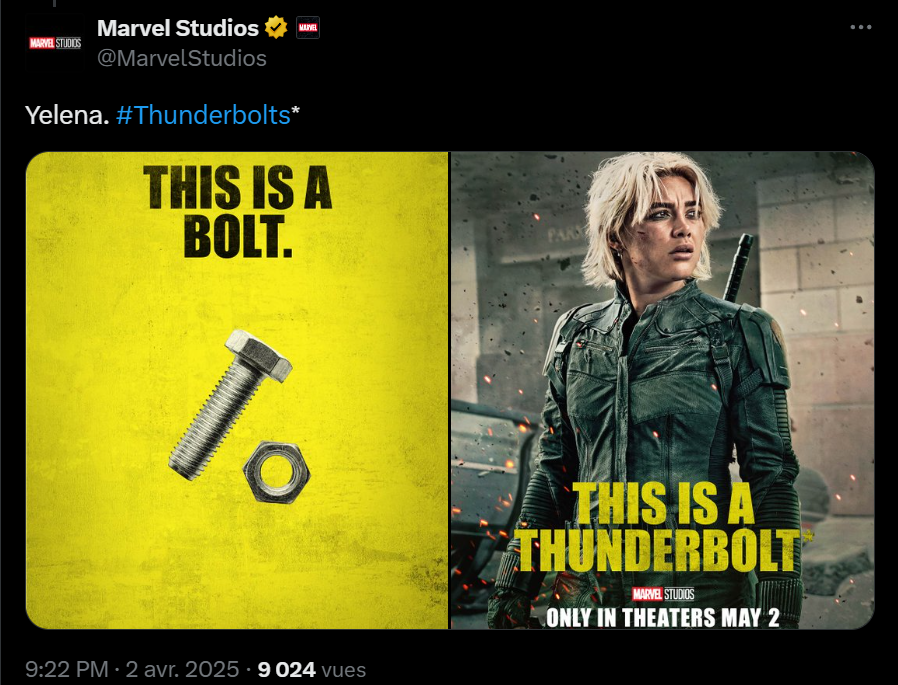Click the 'vues' label after count
The height and width of the screenshot is (685, 898).
(x=344, y=669)
